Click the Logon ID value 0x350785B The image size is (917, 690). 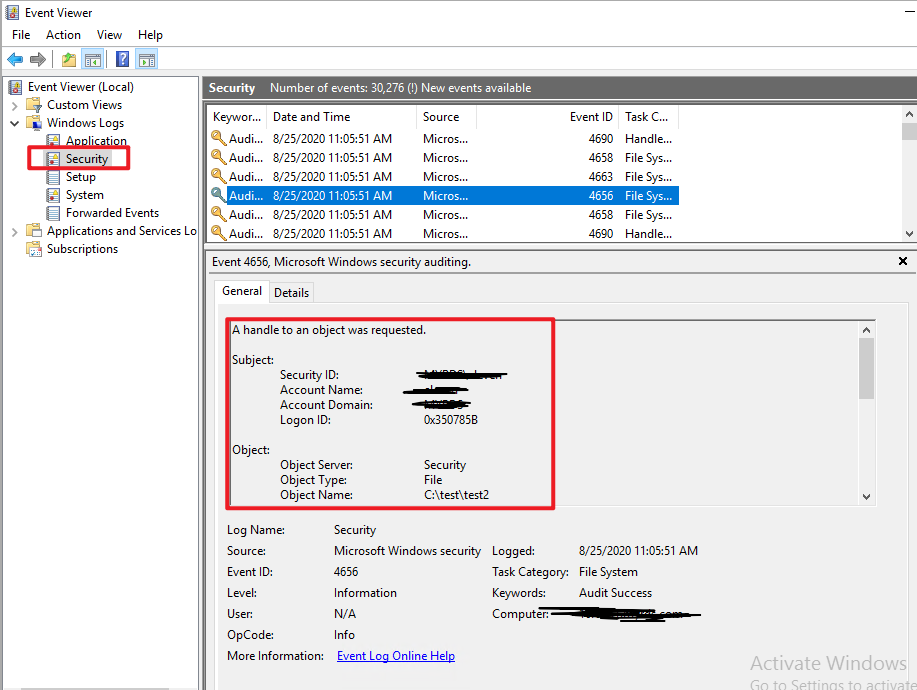point(451,420)
